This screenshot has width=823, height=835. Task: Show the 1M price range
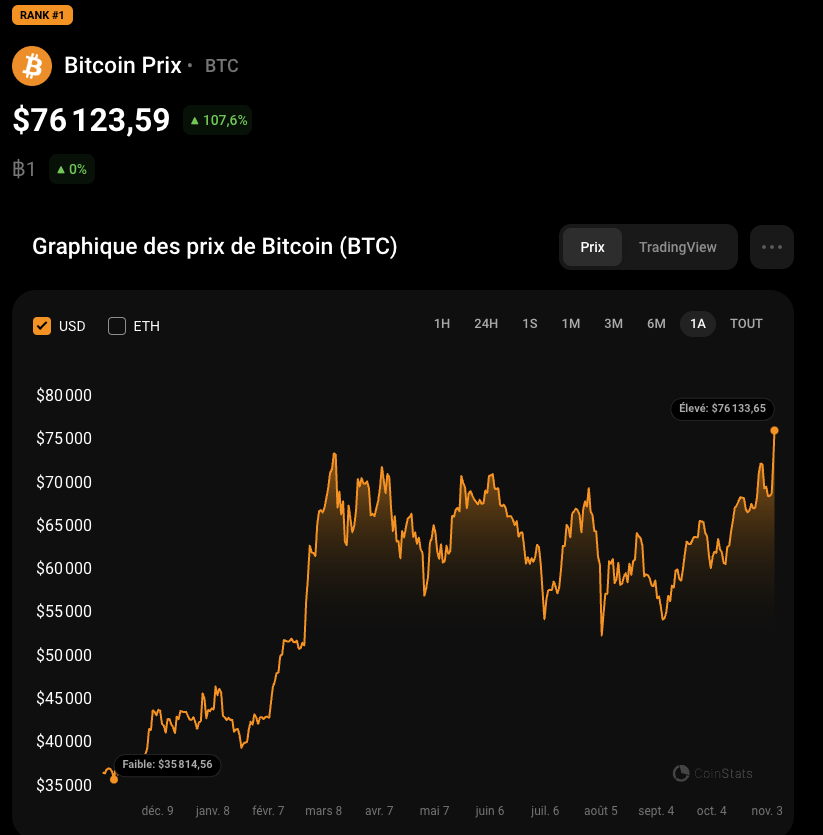coord(571,323)
